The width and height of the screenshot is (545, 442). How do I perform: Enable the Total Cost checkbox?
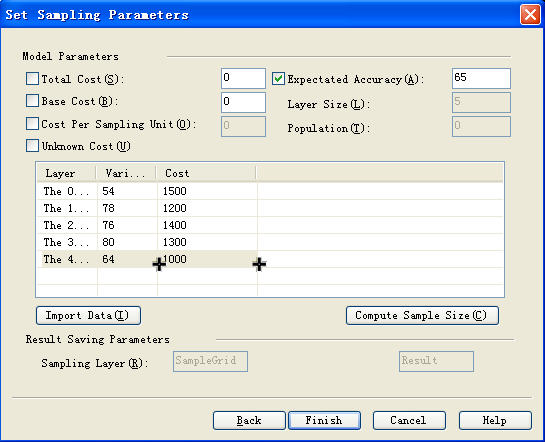click(32, 79)
